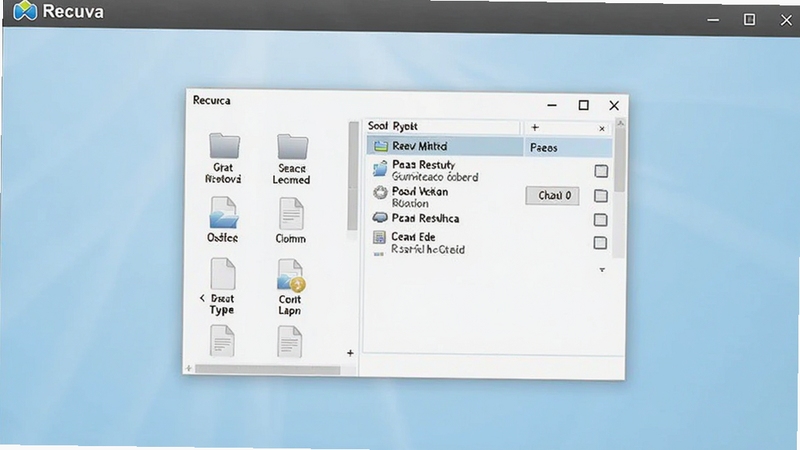Select the Osfice document folder icon
The width and height of the screenshot is (800, 450).
(223, 213)
